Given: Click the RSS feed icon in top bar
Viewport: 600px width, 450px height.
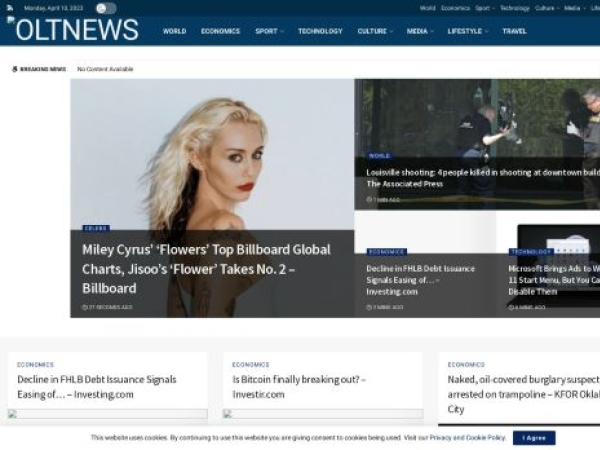Looking at the screenshot, I should [x=10, y=8].
